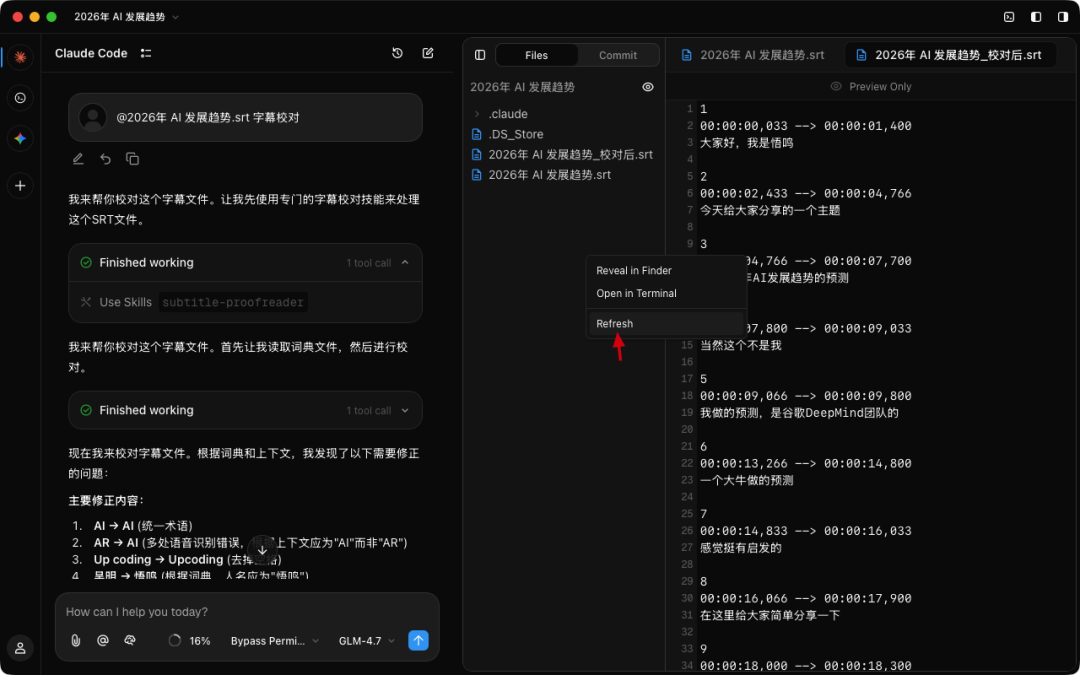Click the user avatar in message bubble
Viewport: 1080px width, 675px height.
(93, 118)
